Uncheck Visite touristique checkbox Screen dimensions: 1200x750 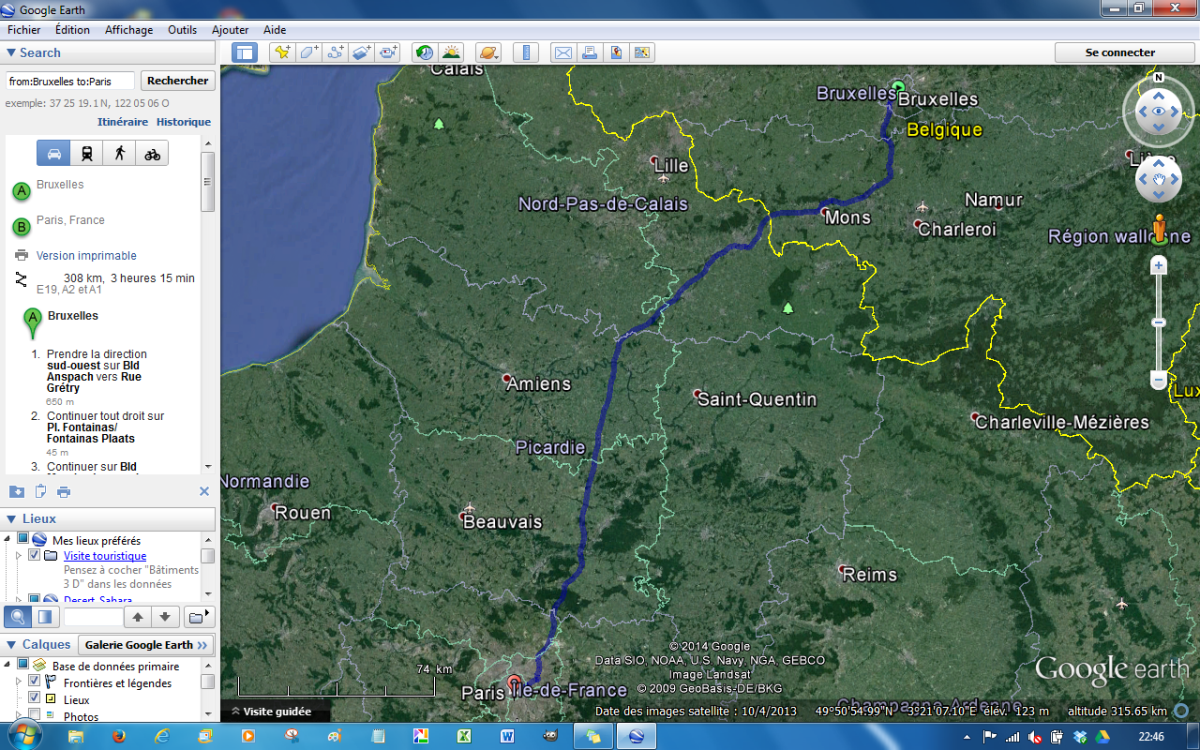[x=34, y=555]
